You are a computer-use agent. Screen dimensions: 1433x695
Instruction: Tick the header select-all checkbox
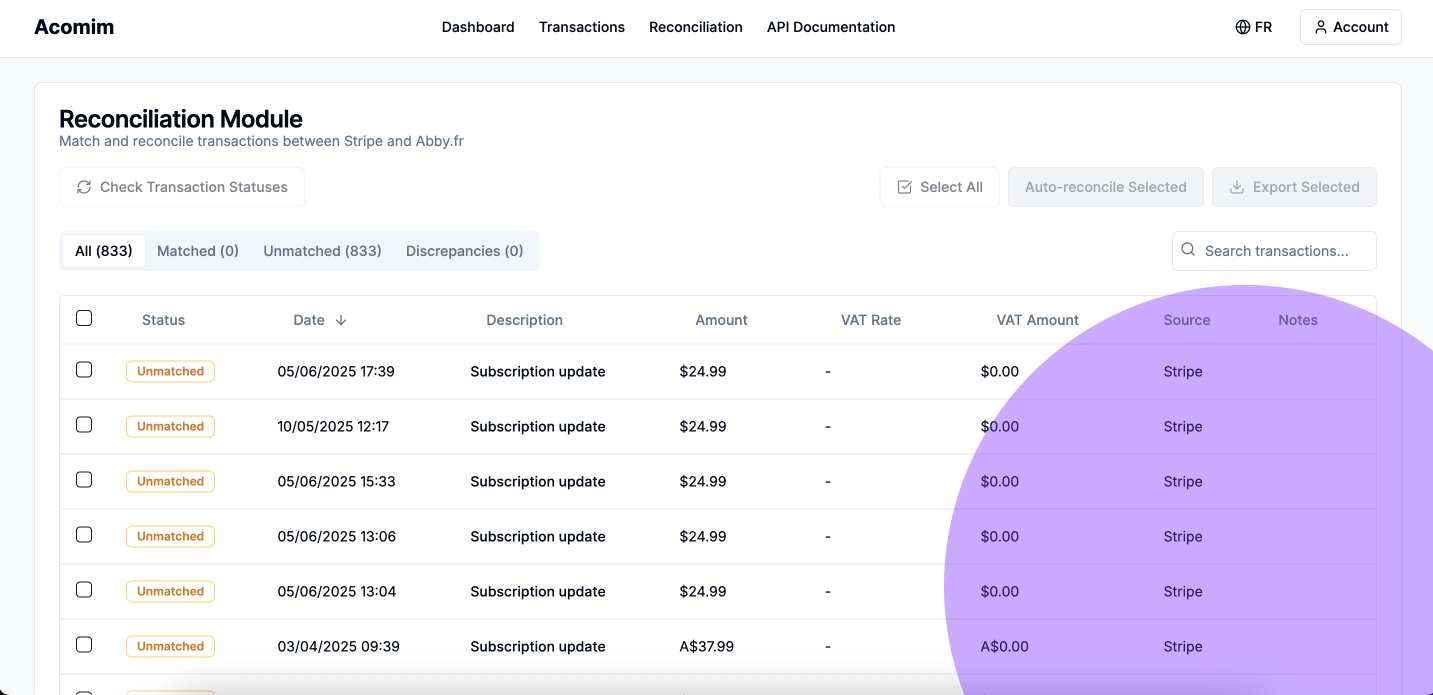84,318
